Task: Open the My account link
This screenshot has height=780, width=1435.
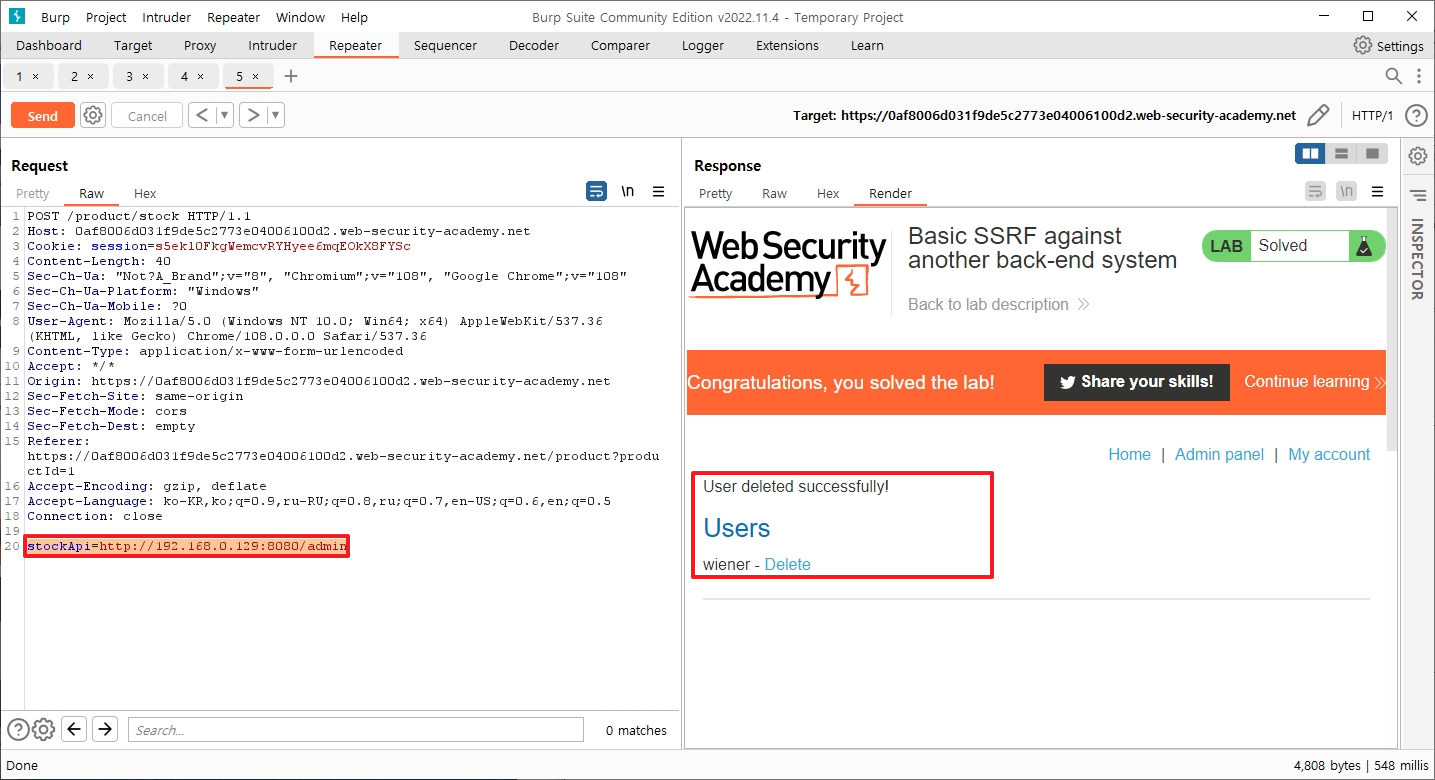Action: point(1329,454)
